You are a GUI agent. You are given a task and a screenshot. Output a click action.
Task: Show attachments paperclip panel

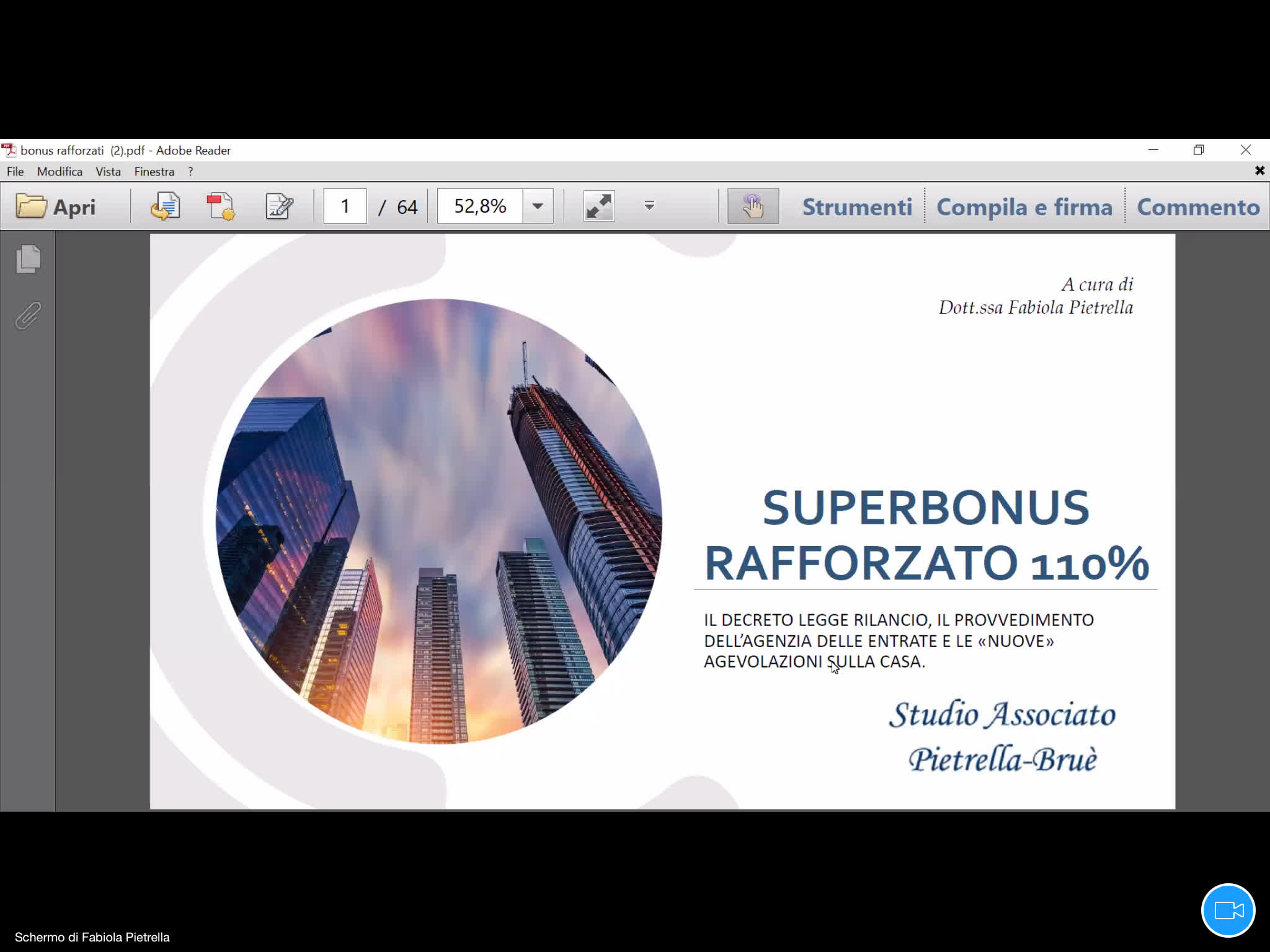(x=28, y=316)
